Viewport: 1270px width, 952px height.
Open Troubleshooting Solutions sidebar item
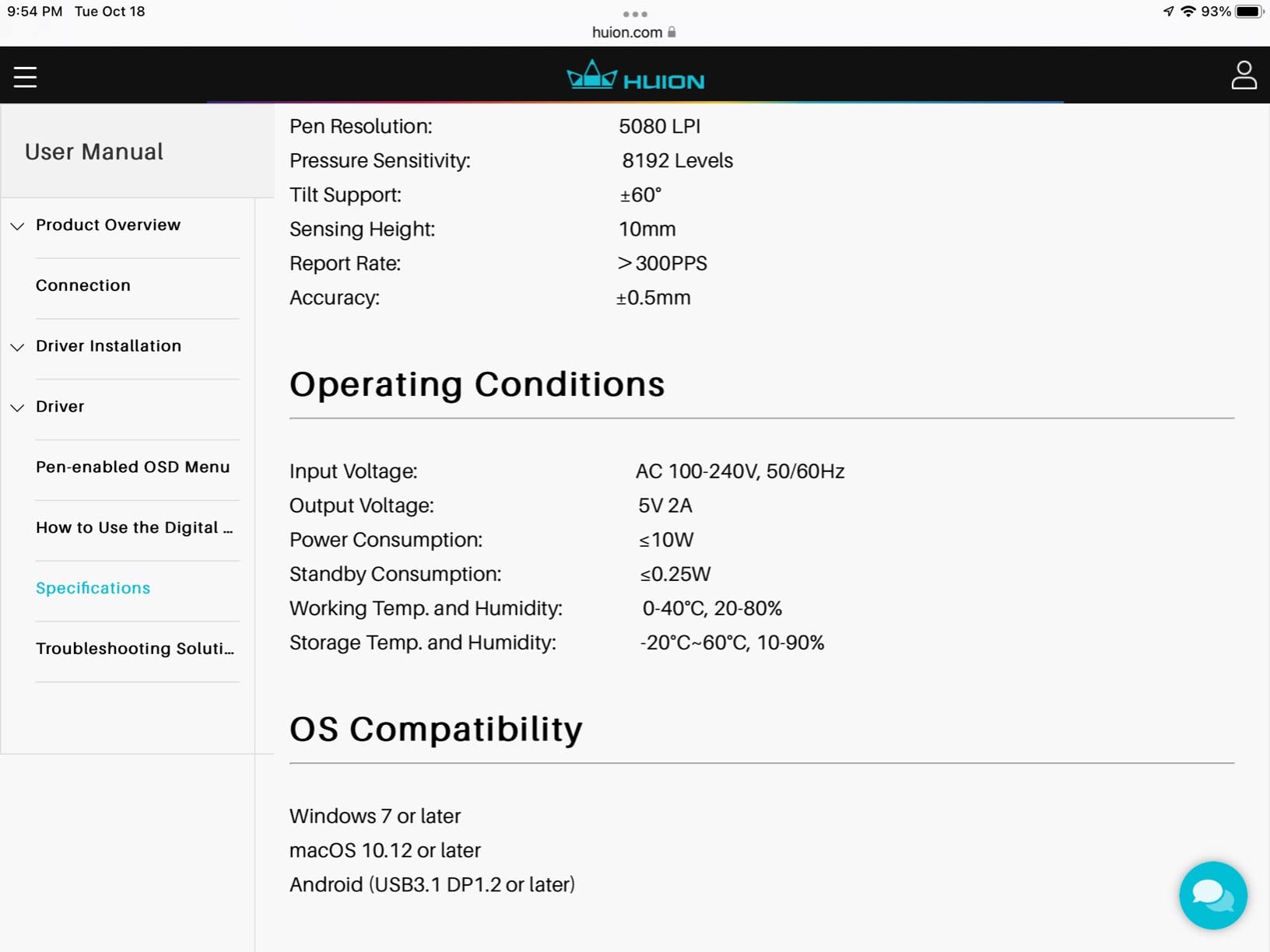135,649
